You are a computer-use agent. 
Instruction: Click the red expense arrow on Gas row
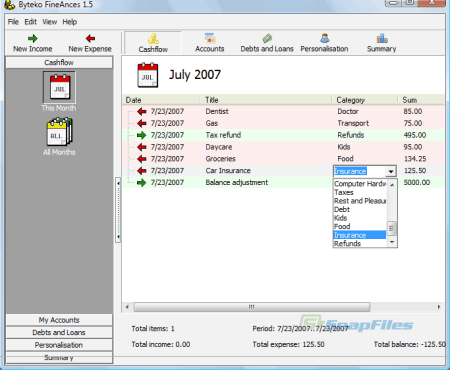pos(142,123)
